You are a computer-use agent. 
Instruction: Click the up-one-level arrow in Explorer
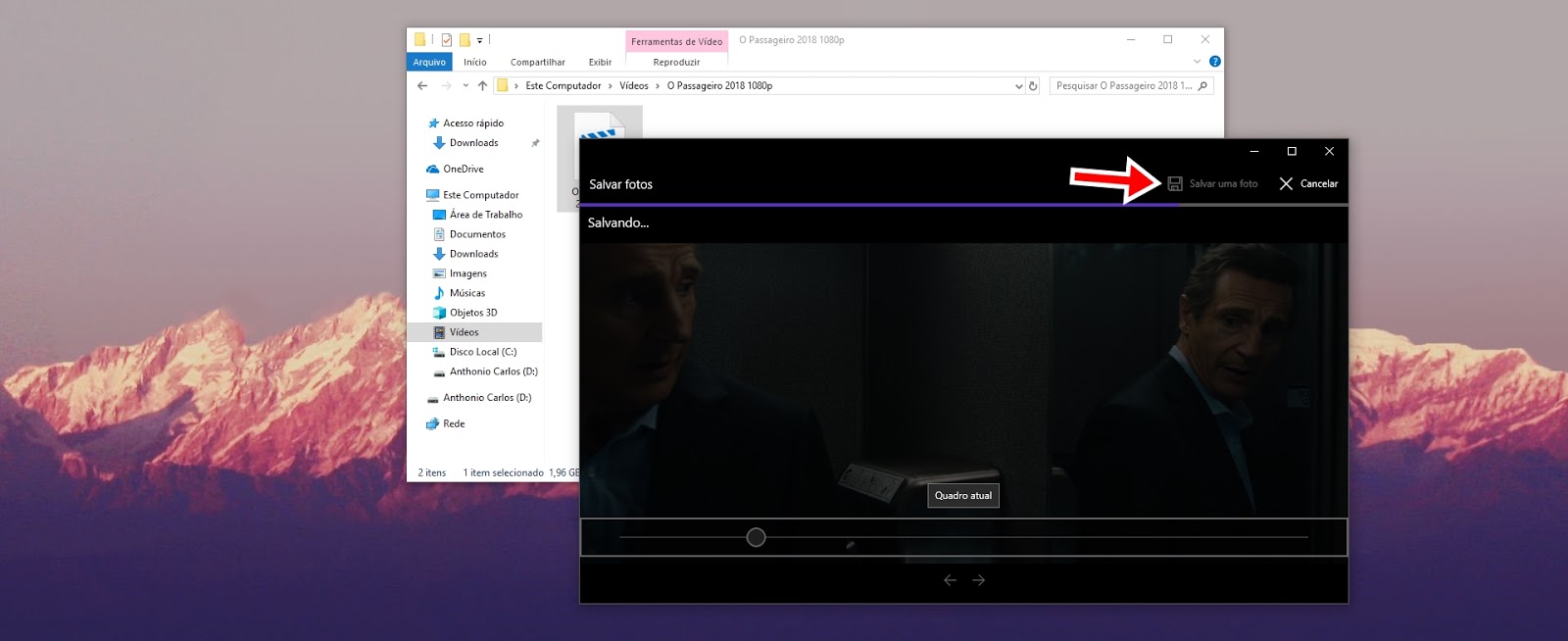point(482,86)
